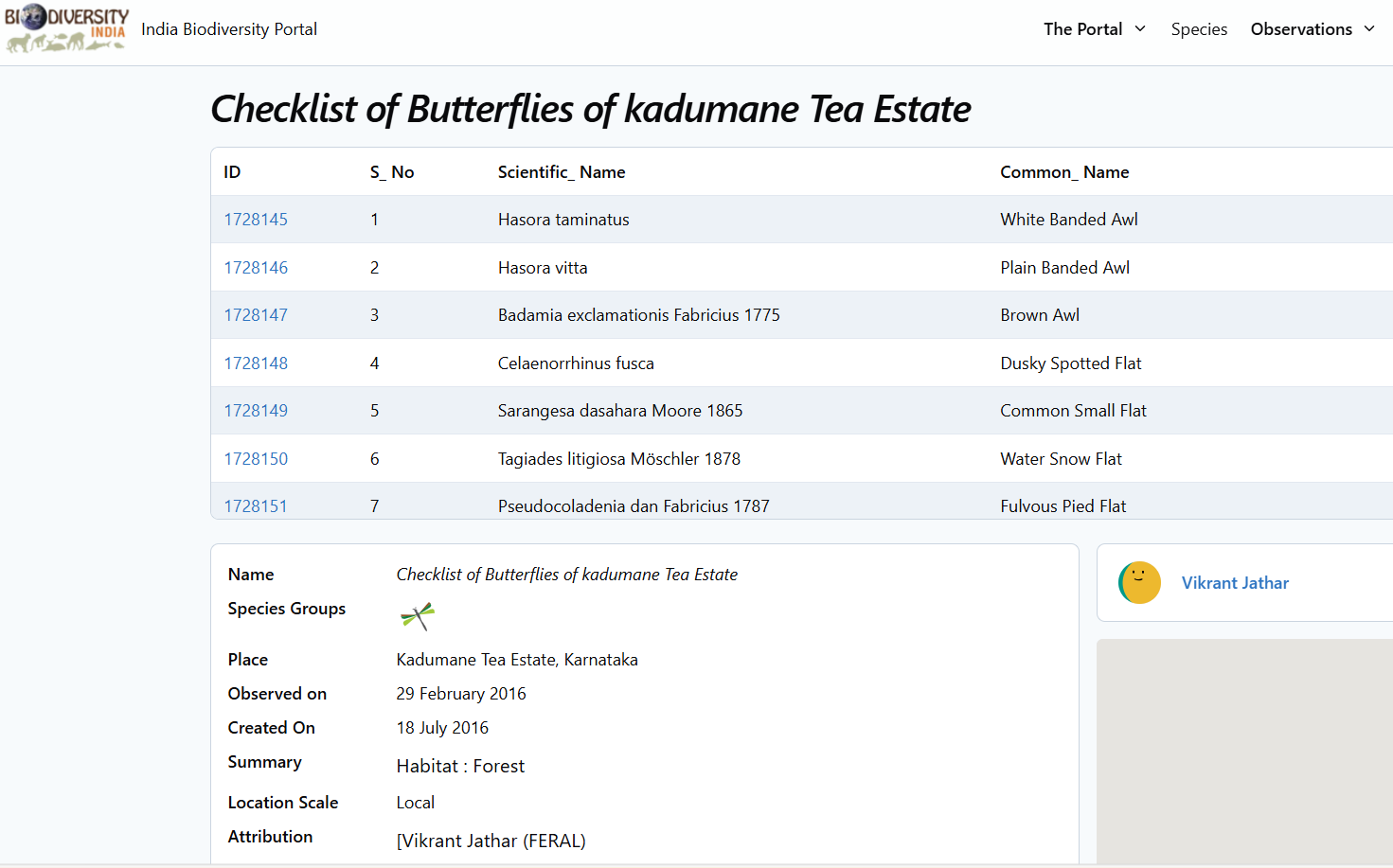
Task: Open observation 1728150 for Water Snow Flat
Action: click(256, 458)
